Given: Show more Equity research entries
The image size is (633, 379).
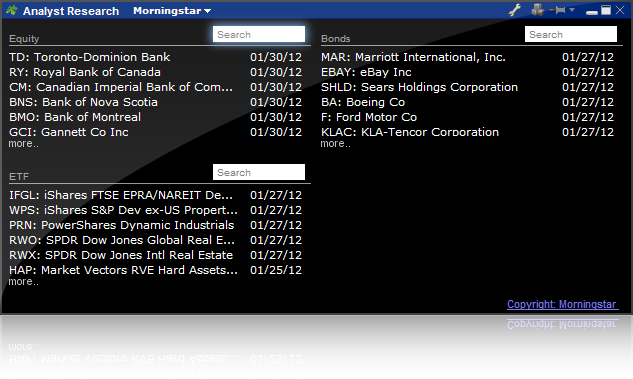Looking at the screenshot, I should [x=23, y=144].
